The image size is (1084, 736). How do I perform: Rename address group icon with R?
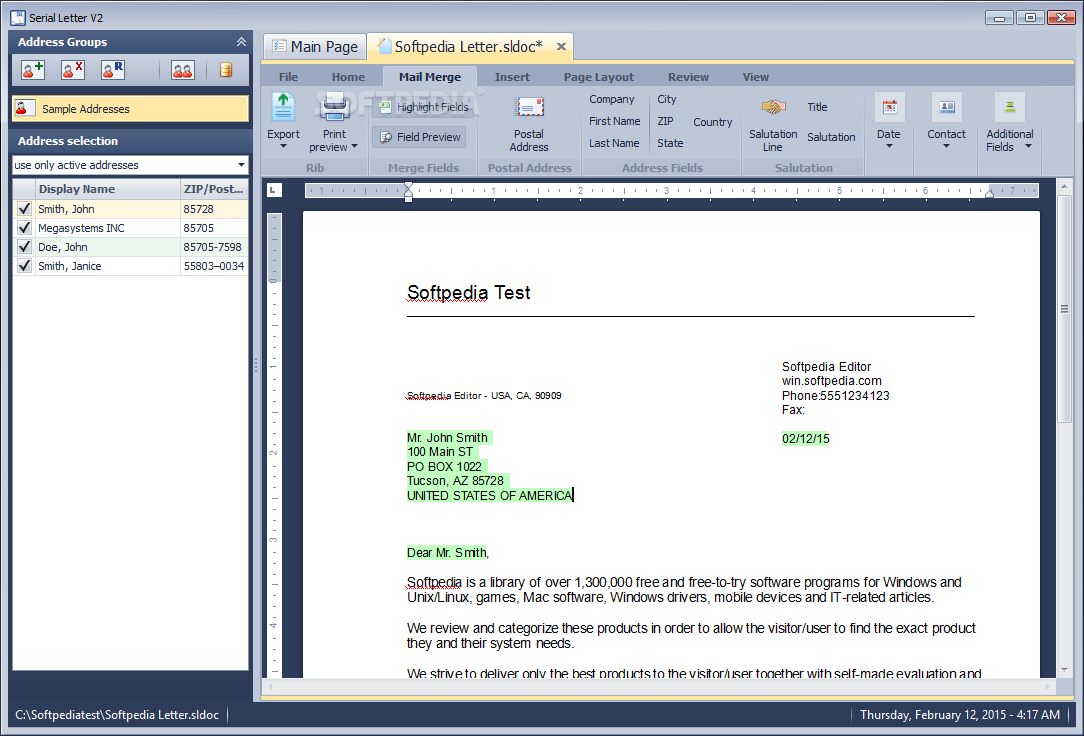[x=113, y=70]
